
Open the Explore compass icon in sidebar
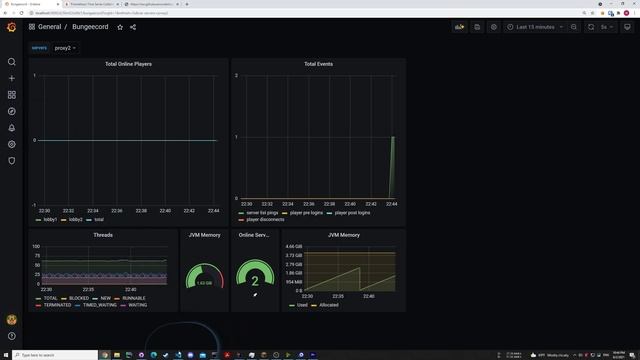pyautogui.click(x=11, y=111)
